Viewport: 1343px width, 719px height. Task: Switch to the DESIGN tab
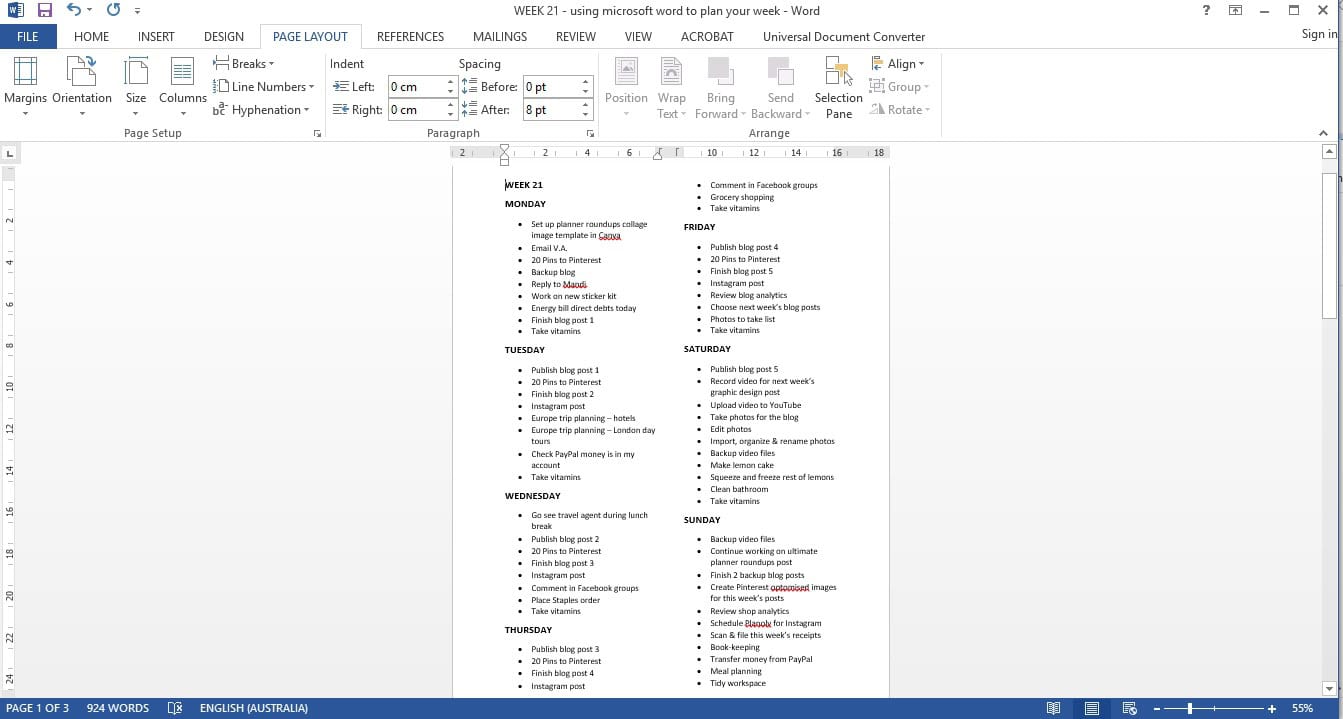(x=224, y=37)
